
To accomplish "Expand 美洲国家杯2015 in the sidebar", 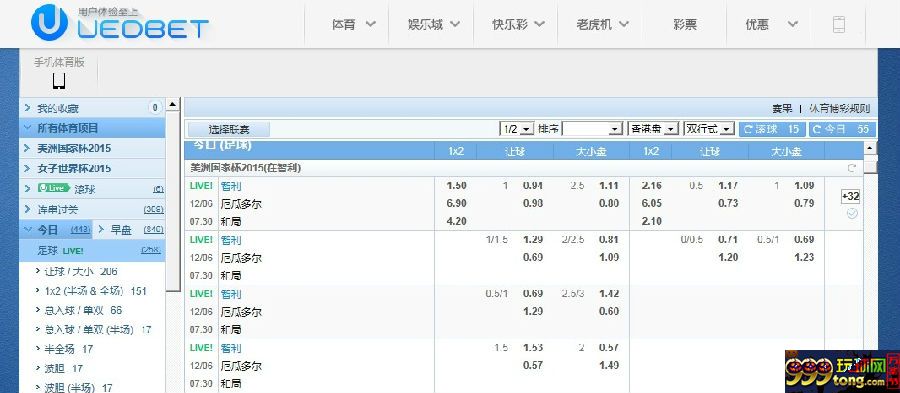I will pos(92,148).
